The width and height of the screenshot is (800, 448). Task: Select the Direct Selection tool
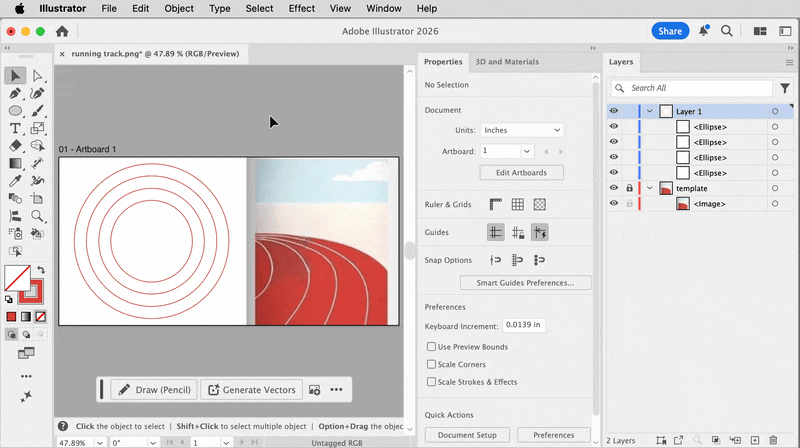[x=37, y=76]
